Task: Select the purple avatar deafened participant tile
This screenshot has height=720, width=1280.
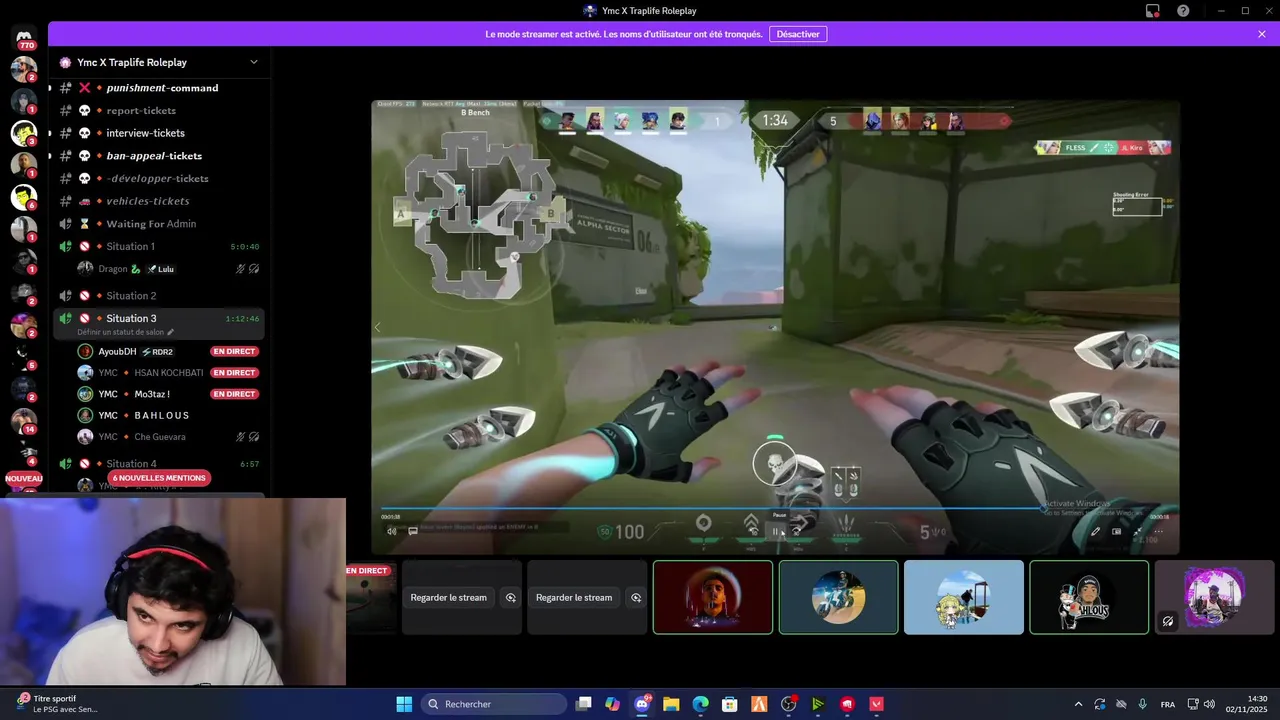Action: tap(1214, 597)
